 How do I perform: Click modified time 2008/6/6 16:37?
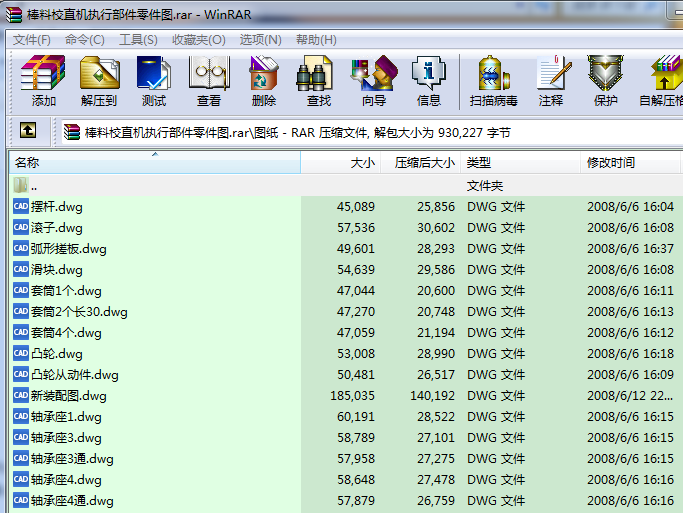[630, 248]
